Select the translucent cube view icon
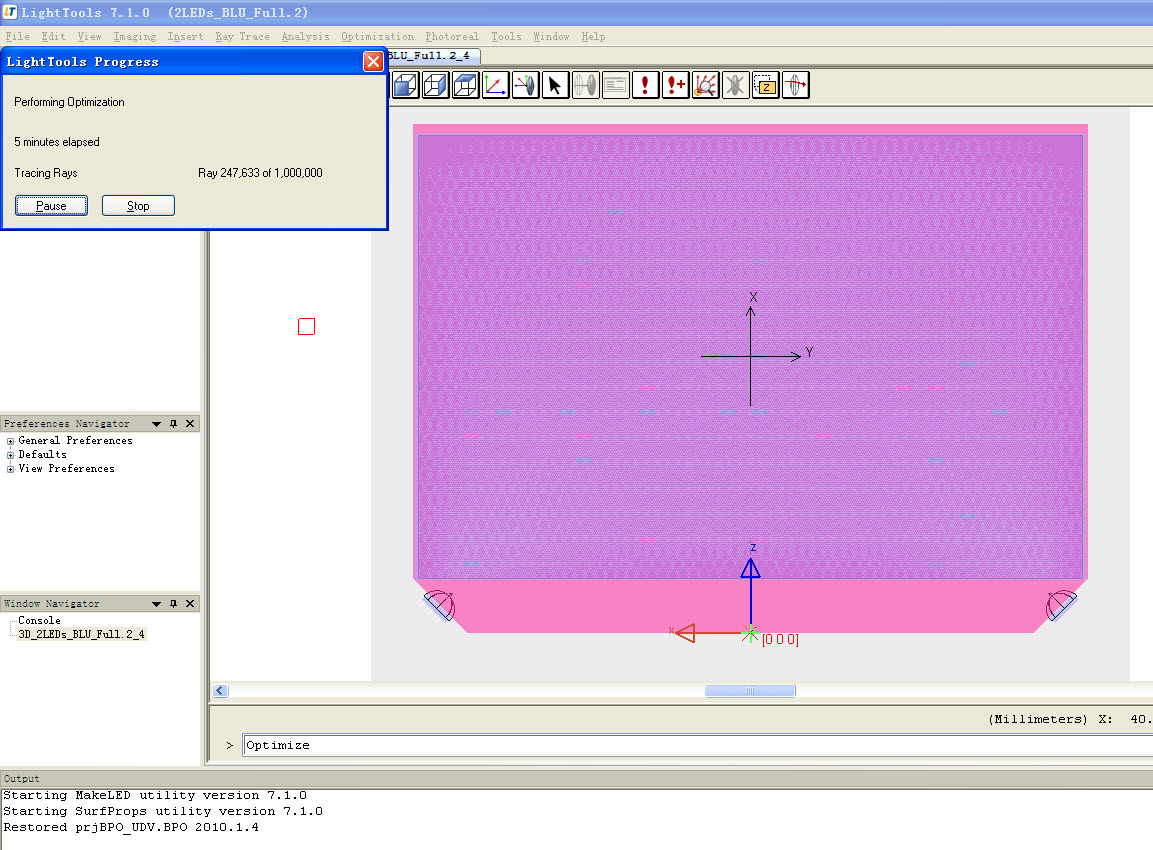 435,85
